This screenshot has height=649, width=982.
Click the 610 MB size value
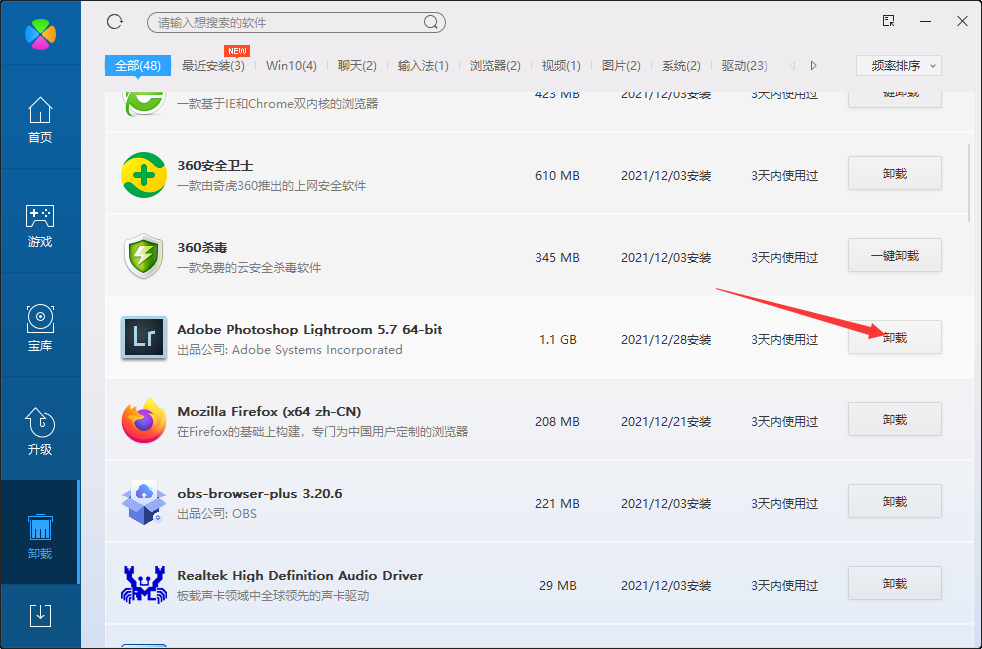tap(557, 175)
